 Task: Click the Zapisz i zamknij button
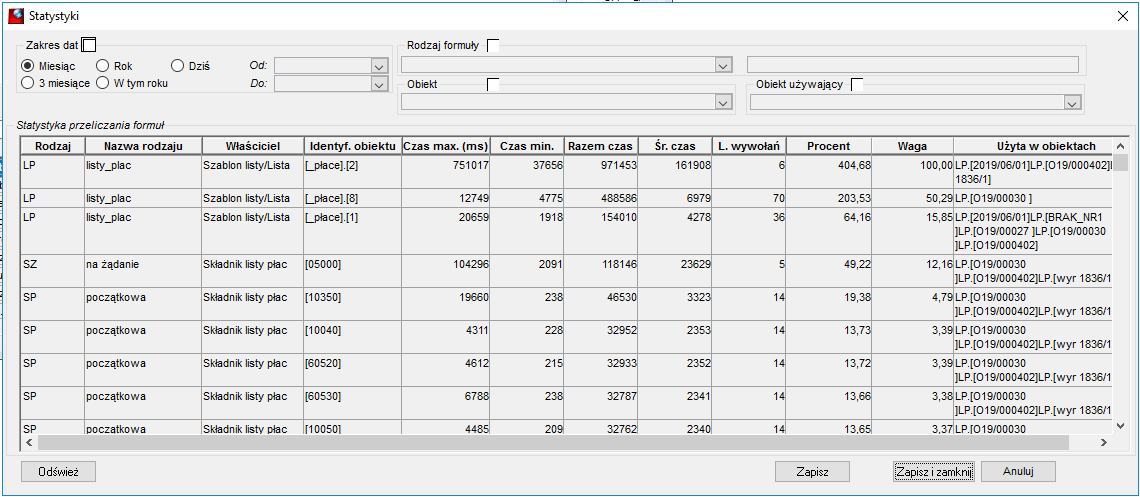(x=934, y=471)
